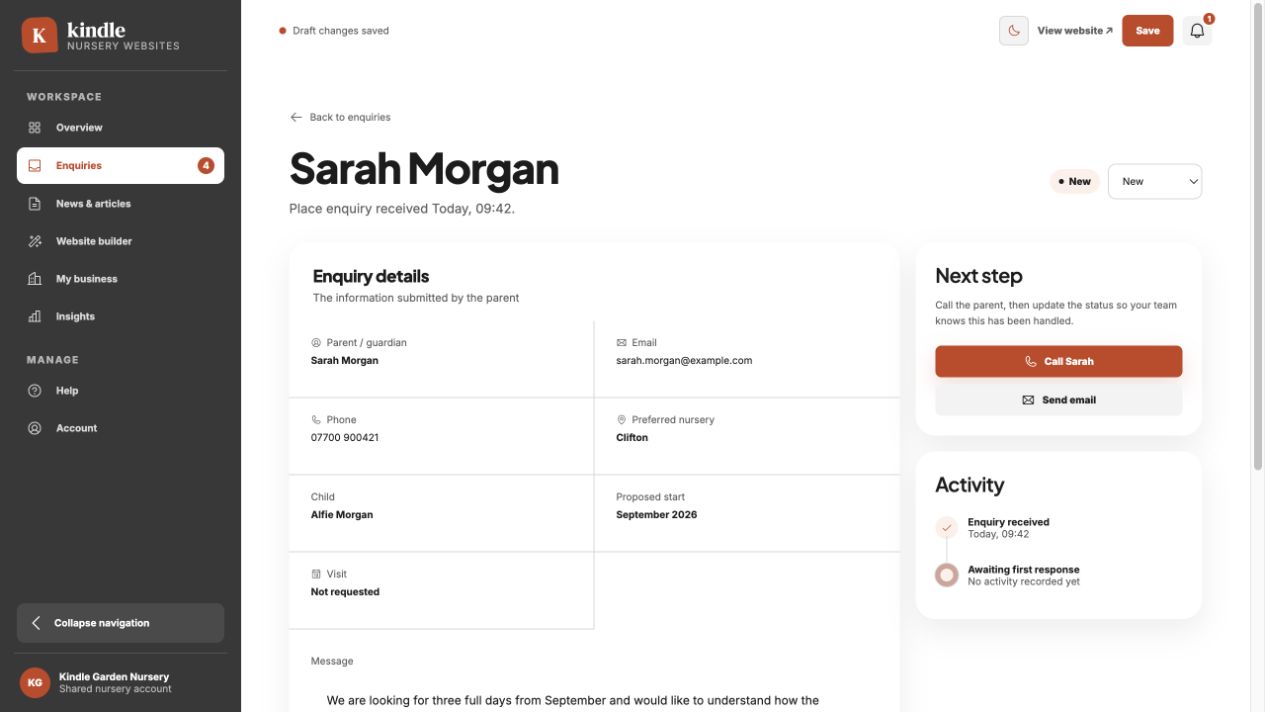This screenshot has width=1265, height=712.
Task: Go back to enquiries
Action: [x=340, y=117]
